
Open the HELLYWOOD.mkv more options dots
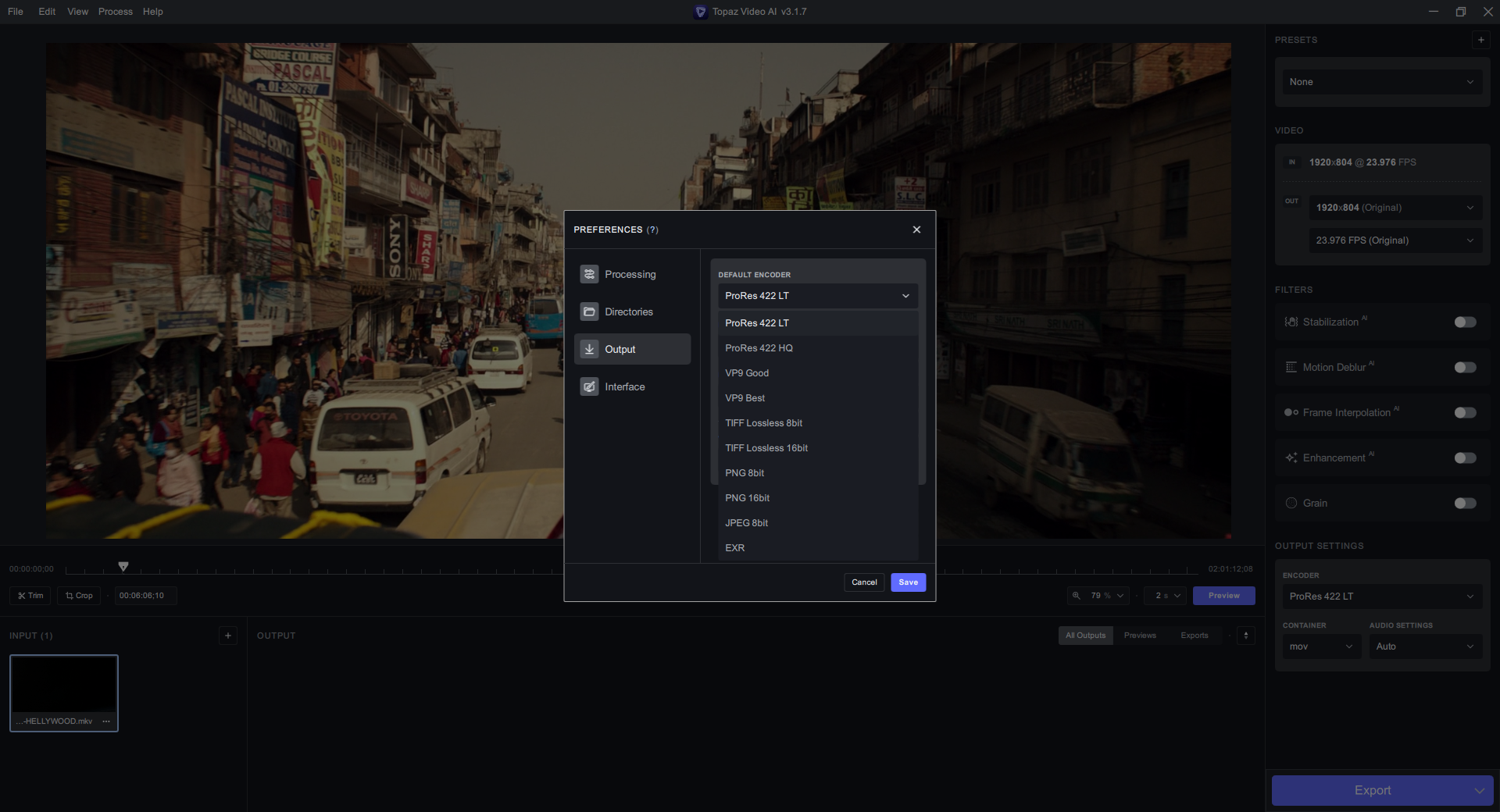tap(106, 721)
